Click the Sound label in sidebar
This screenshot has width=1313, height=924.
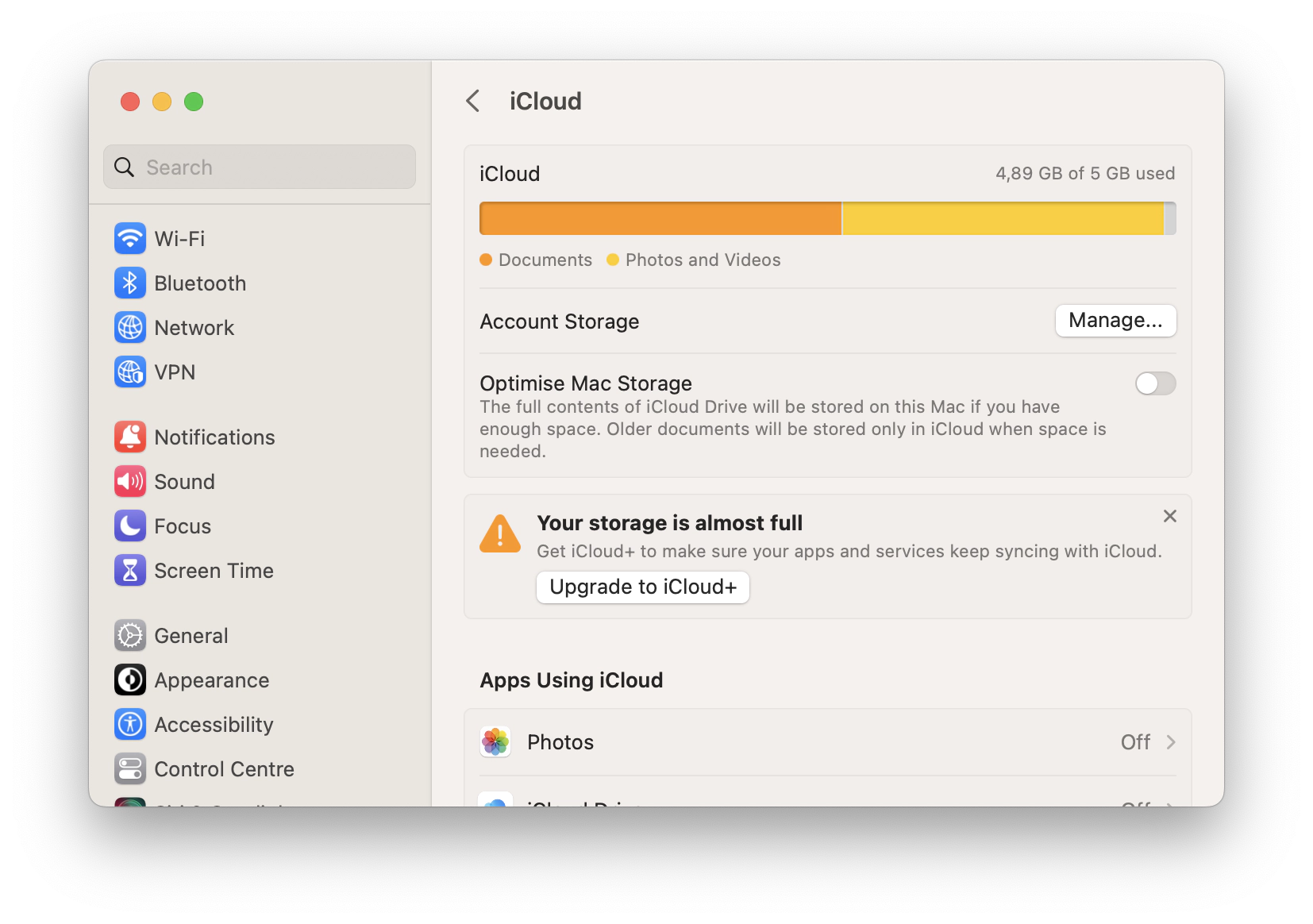184,481
